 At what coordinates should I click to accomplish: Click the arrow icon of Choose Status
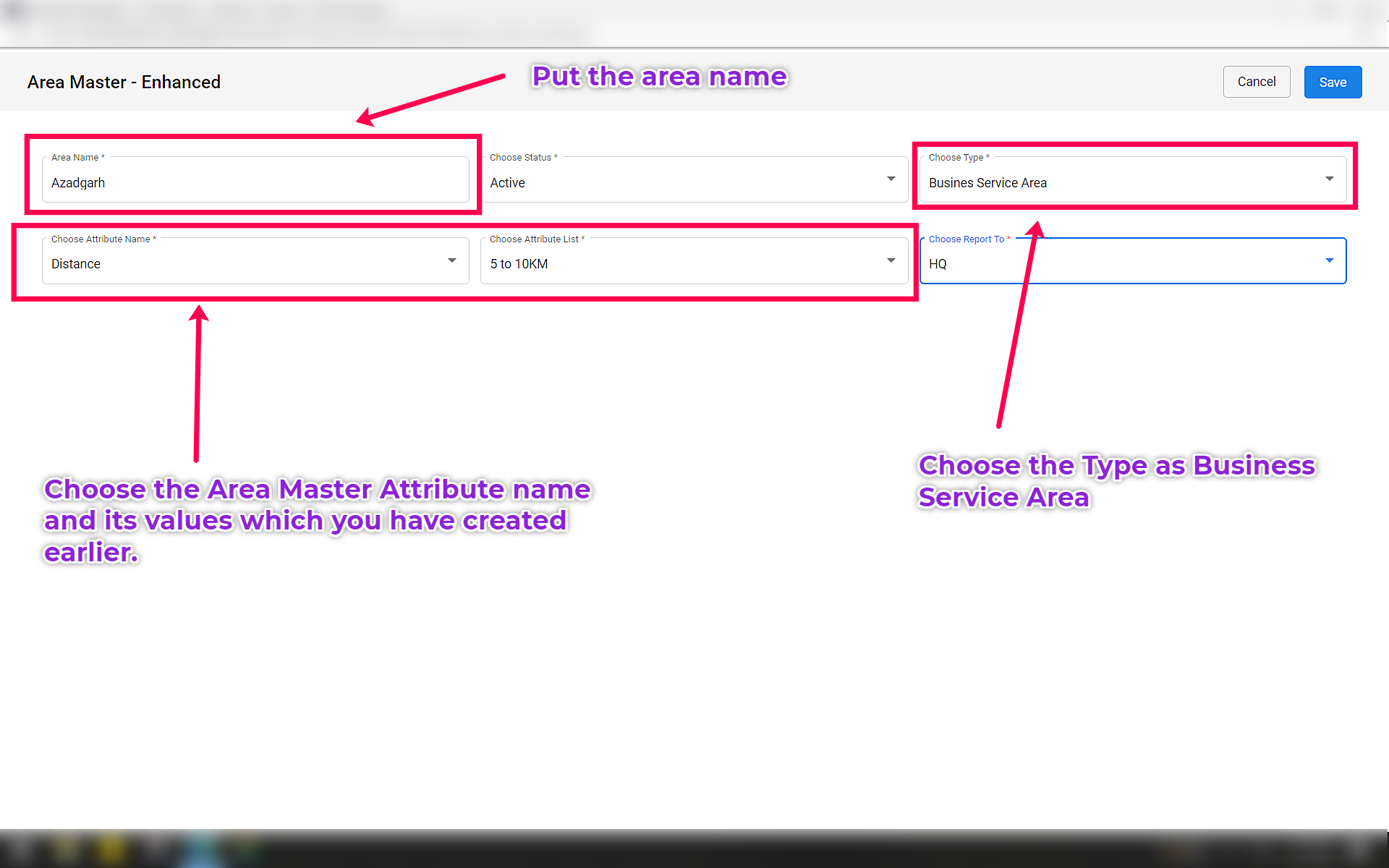(x=891, y=179)
